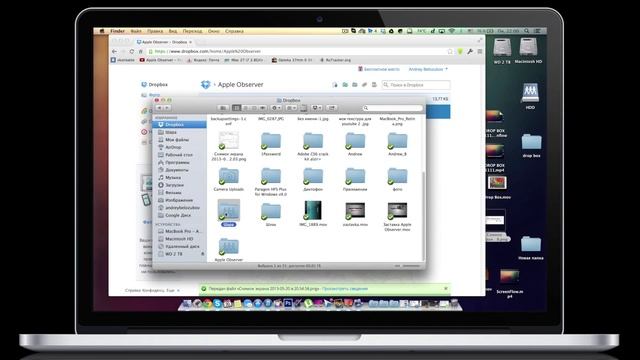Select the Apple Observer folder in Finder
Screen dimensions: 640x360
click(x=229, y=247)
